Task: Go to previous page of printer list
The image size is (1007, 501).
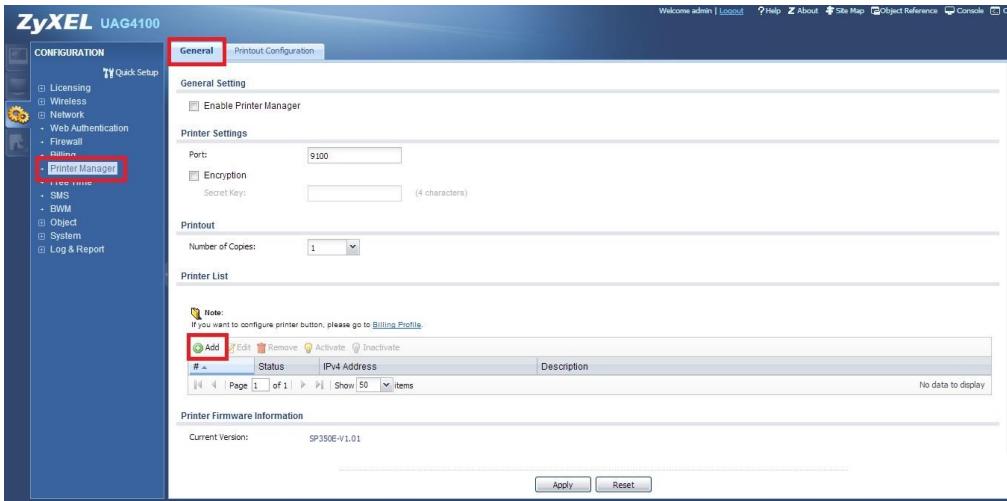Action: 213,385
